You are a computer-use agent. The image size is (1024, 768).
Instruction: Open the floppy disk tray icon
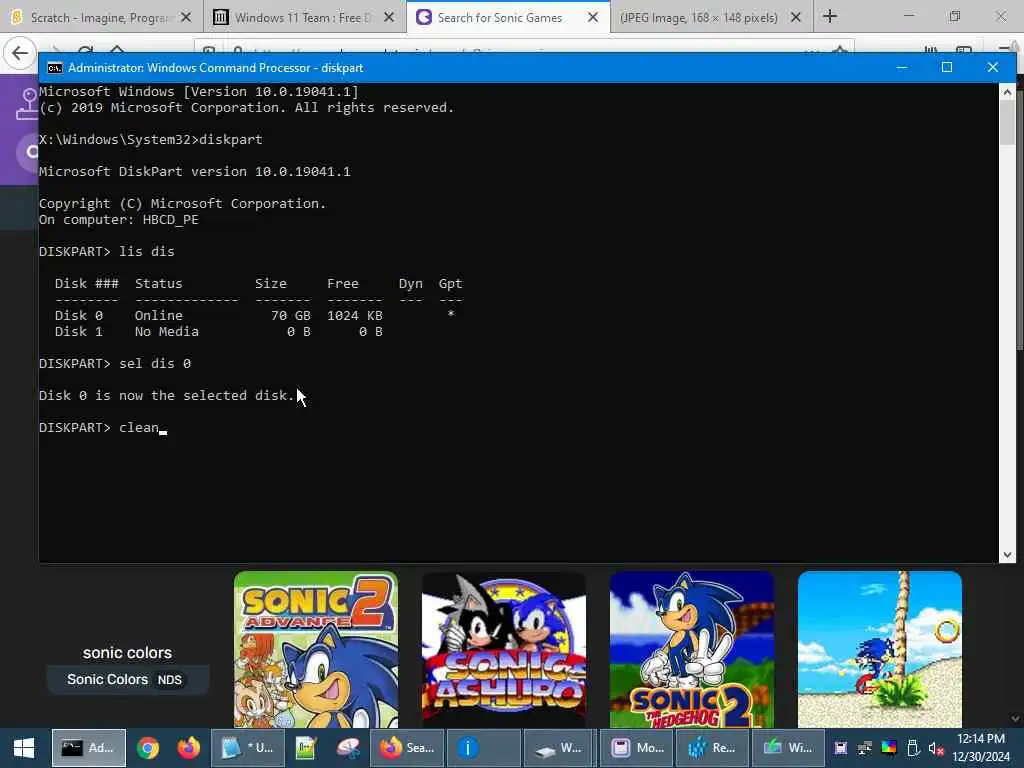840,748
